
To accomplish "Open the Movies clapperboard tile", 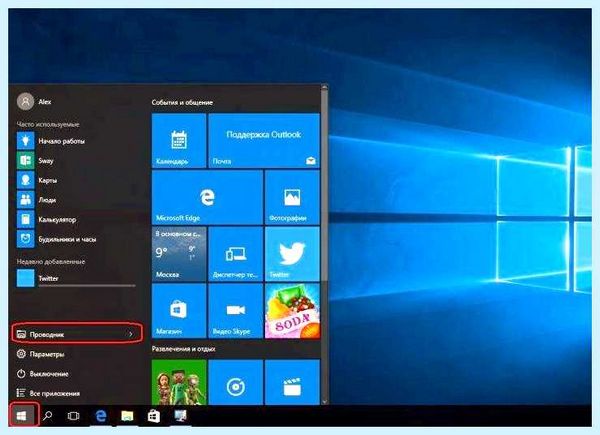I will 292,382.
